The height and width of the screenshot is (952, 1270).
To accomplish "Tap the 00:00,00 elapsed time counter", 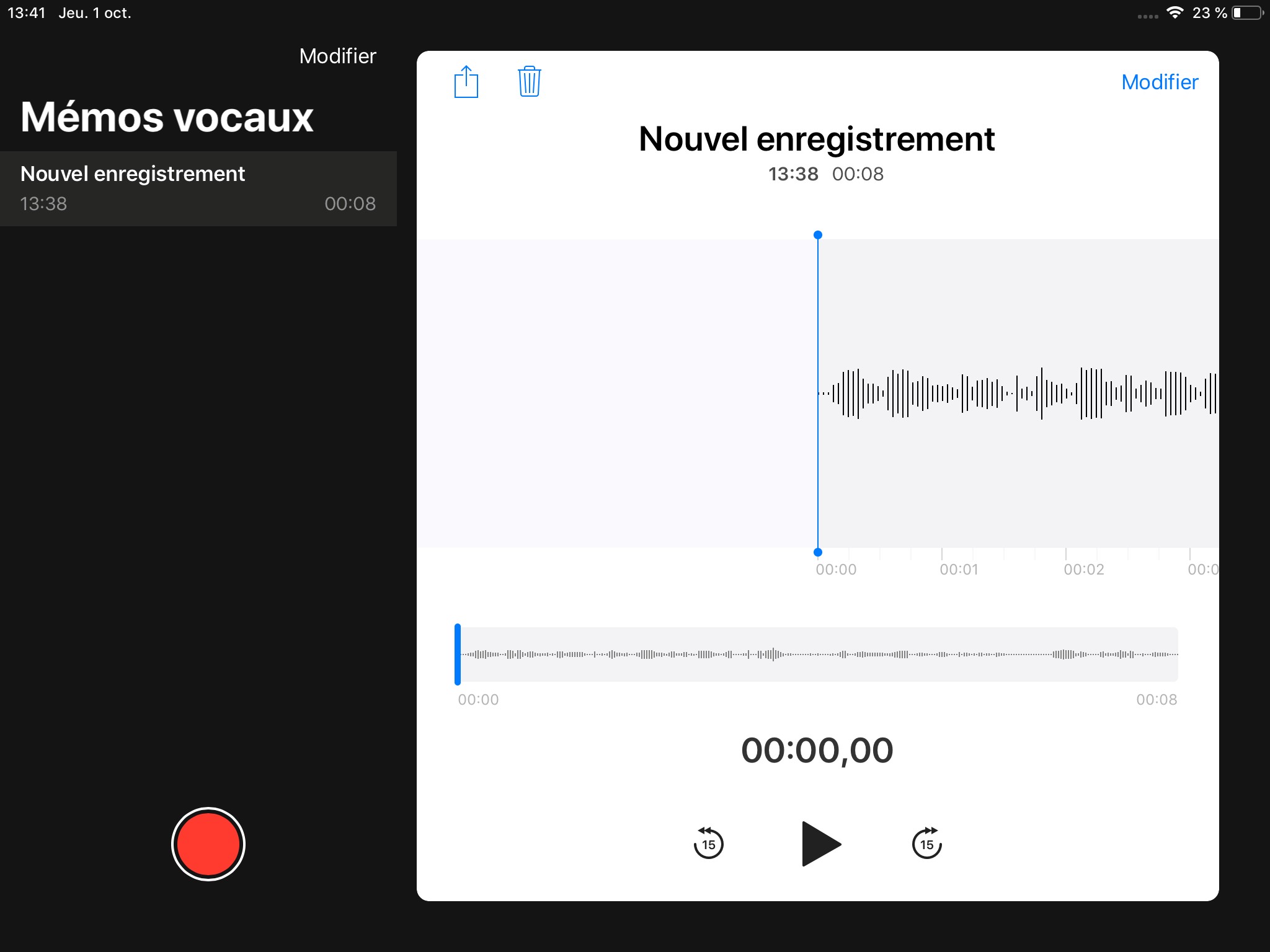I will pyautogui.click(x=817, y=750).
